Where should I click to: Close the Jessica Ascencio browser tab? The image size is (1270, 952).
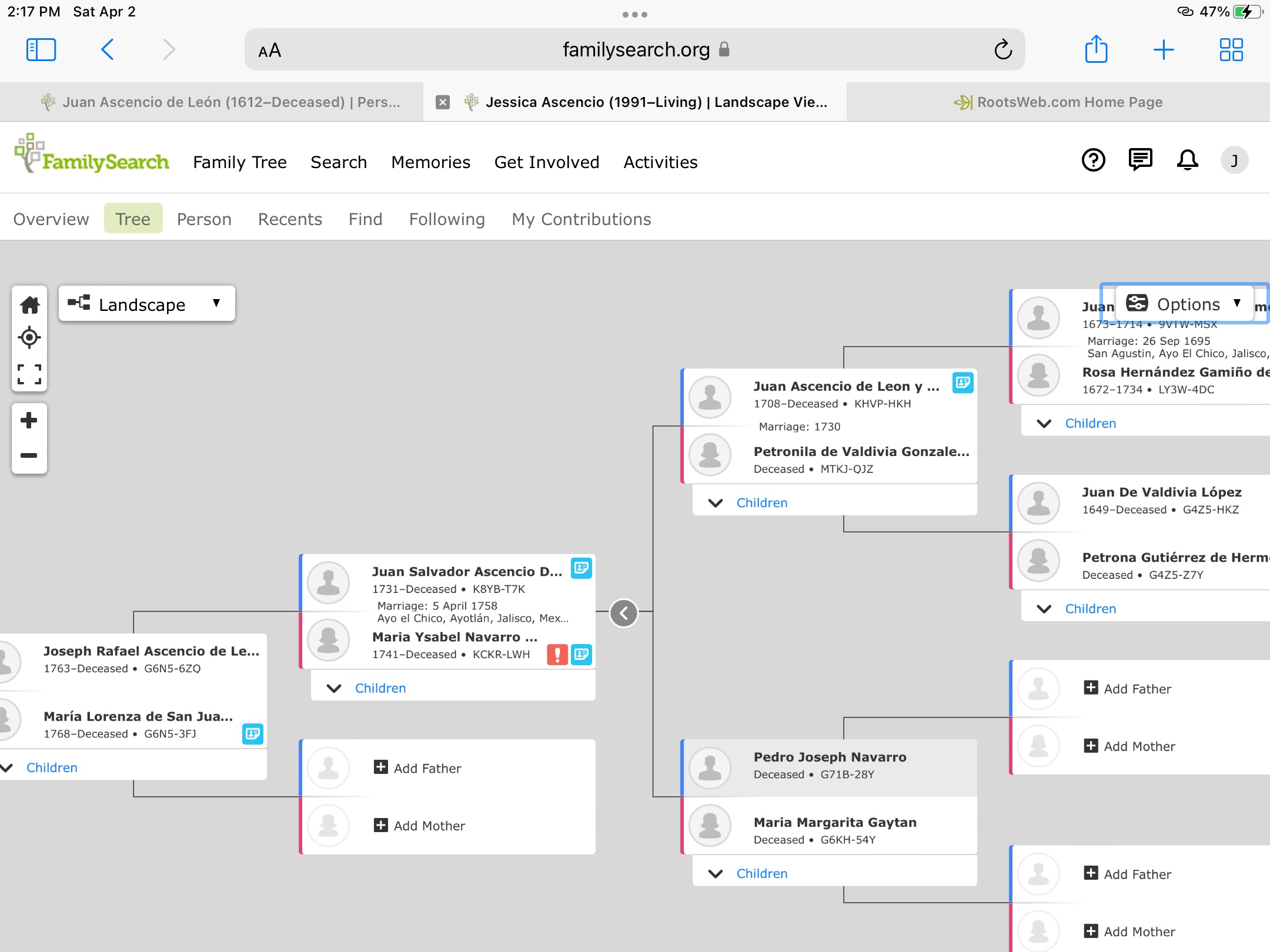(x=443, y=102)
